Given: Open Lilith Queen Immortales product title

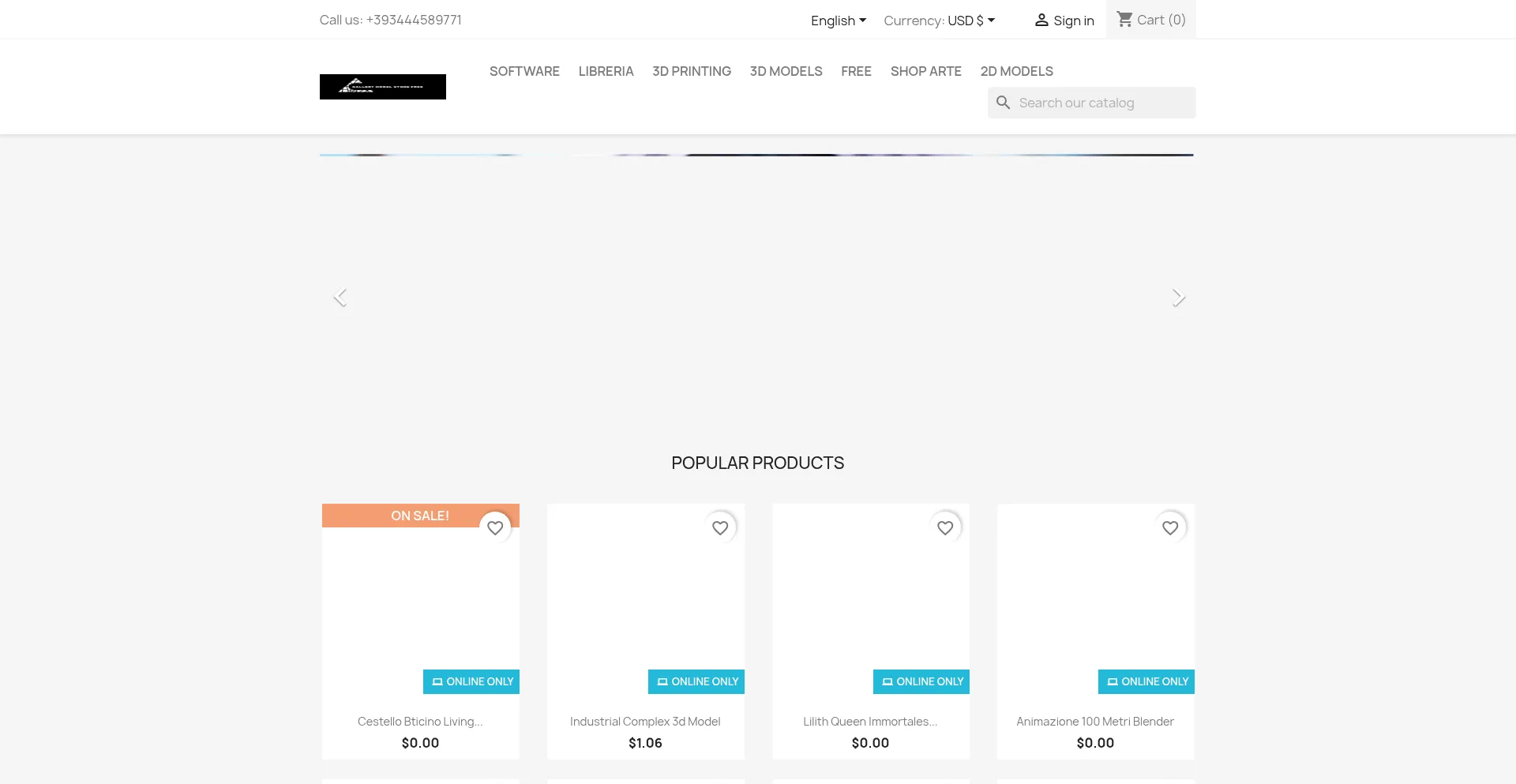Looking at the screenshot, I should [870, 722].
